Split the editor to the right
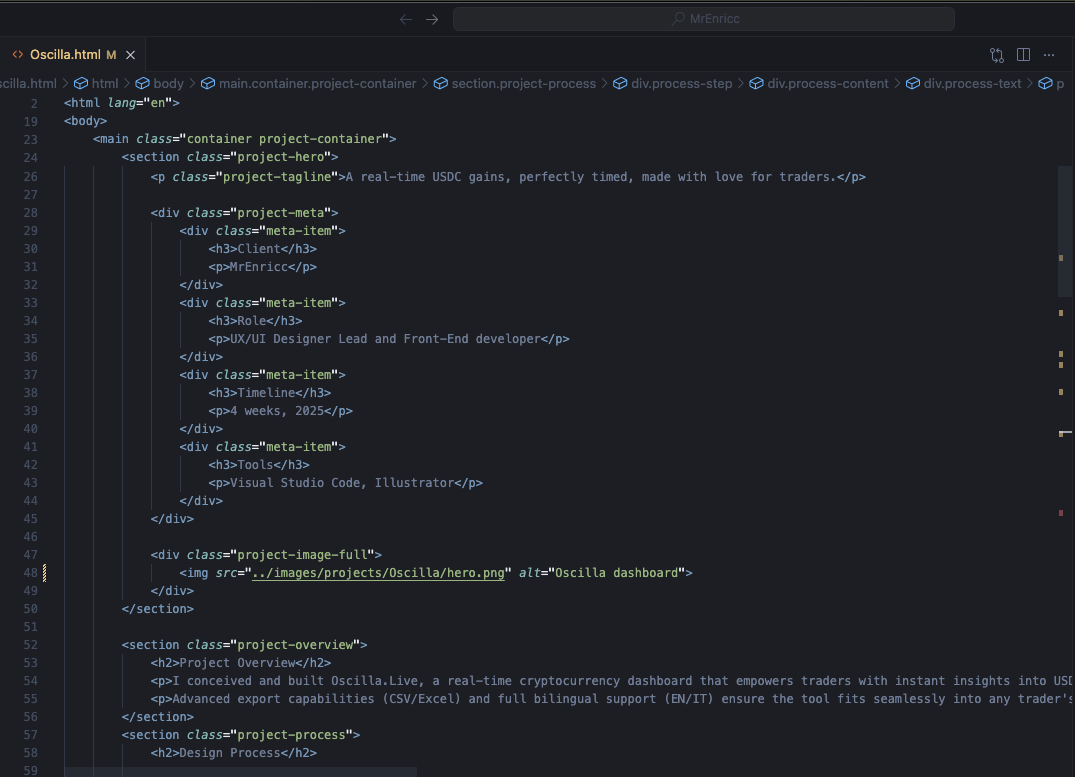 (x=1023, y=55)
